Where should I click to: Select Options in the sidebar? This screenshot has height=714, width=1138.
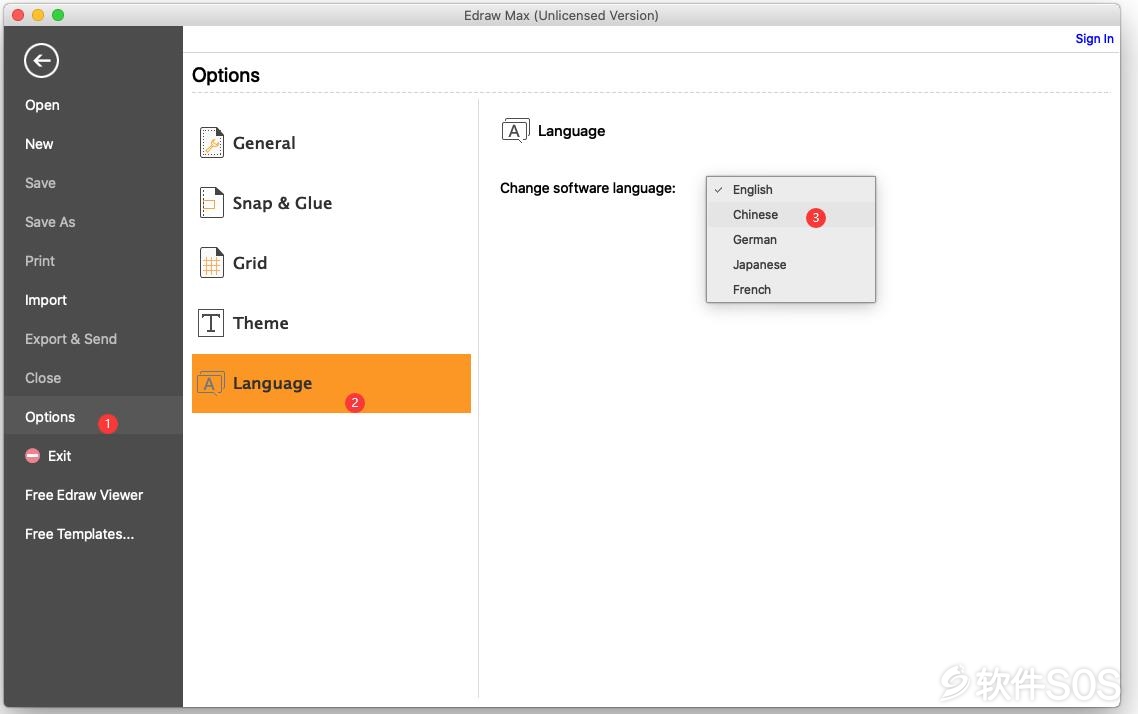pyautogui.click(x=93, y=417)
